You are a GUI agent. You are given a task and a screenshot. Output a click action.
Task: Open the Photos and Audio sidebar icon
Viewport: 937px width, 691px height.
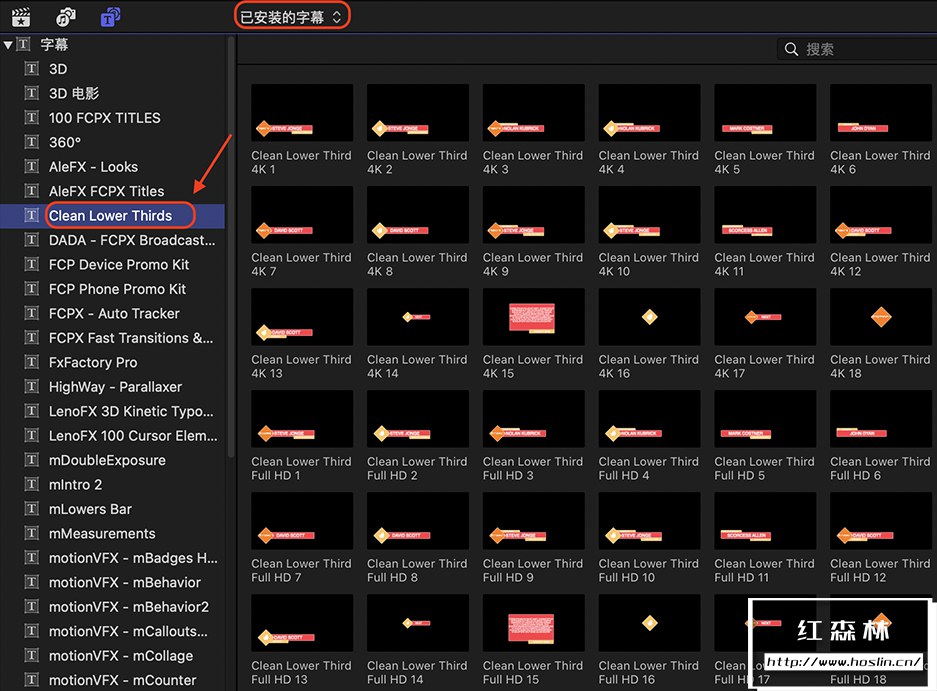[x=66, y=17]
